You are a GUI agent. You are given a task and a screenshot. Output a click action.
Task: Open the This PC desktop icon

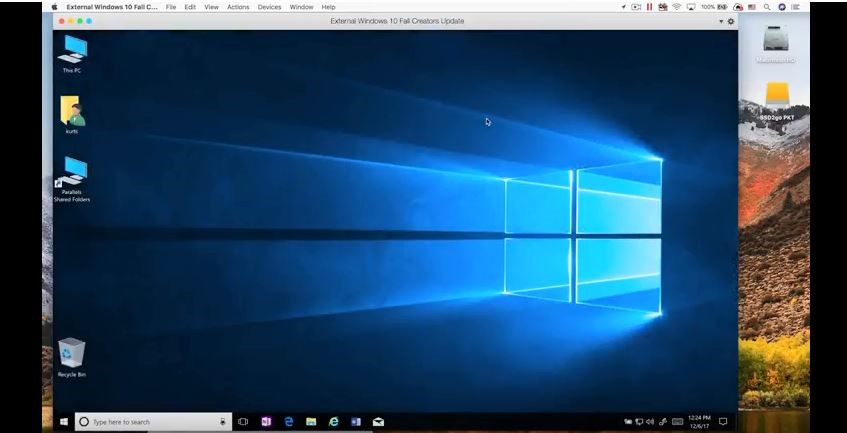pos(72,53)
